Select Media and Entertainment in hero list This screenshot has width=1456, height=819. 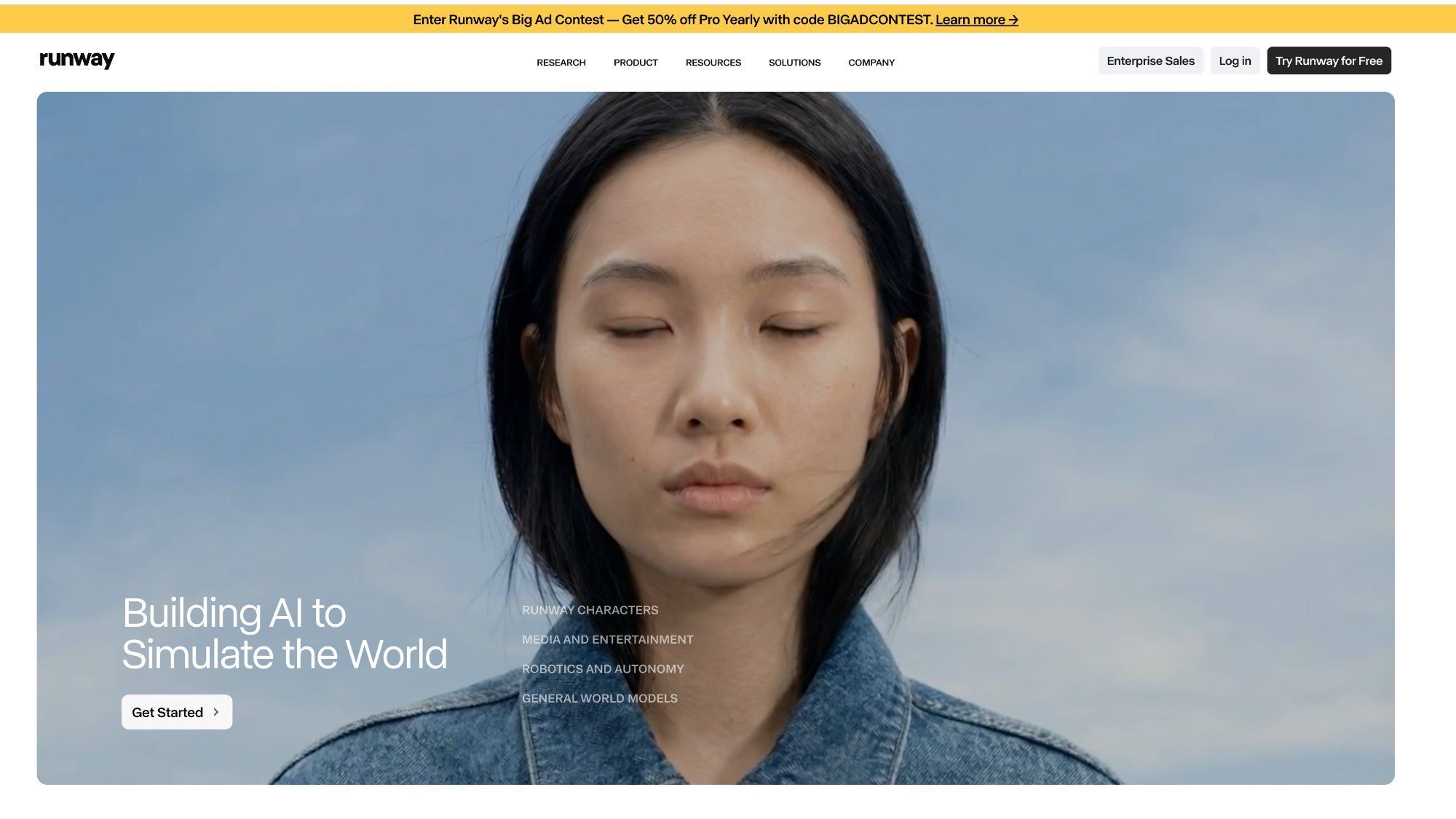[607, 639]
